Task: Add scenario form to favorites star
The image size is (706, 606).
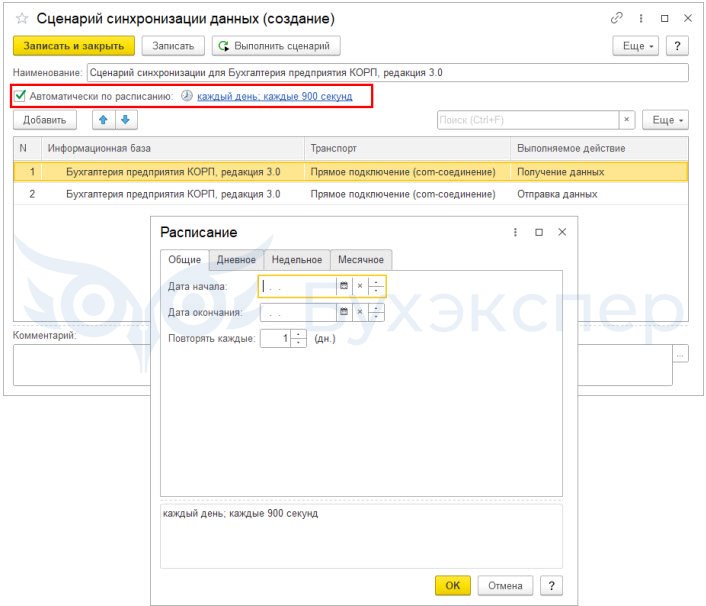Action: (x=22, y=18)
